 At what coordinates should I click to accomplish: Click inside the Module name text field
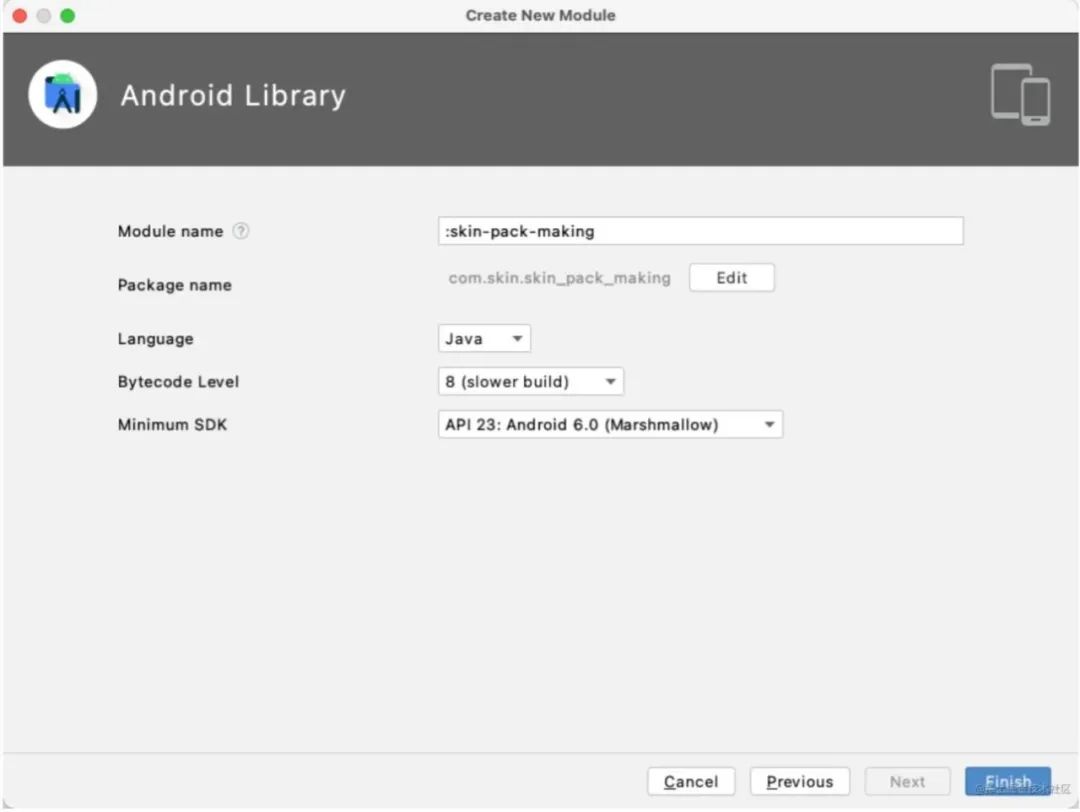(700, 230)
